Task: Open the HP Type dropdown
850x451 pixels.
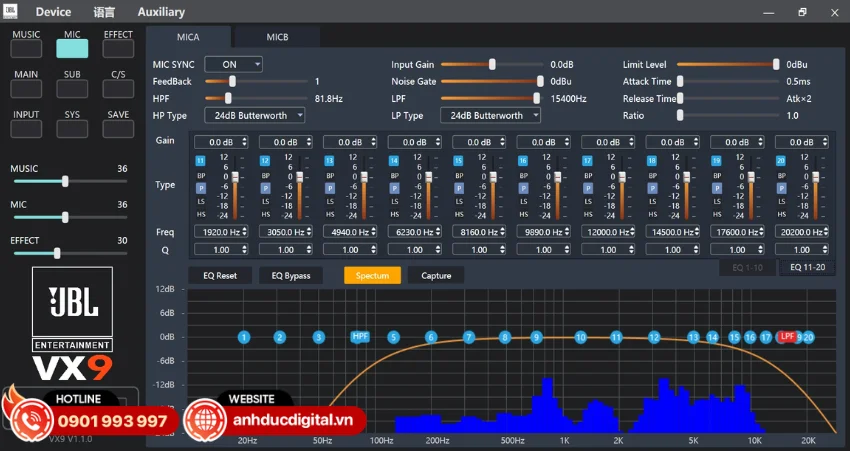Action: [254, 115]
